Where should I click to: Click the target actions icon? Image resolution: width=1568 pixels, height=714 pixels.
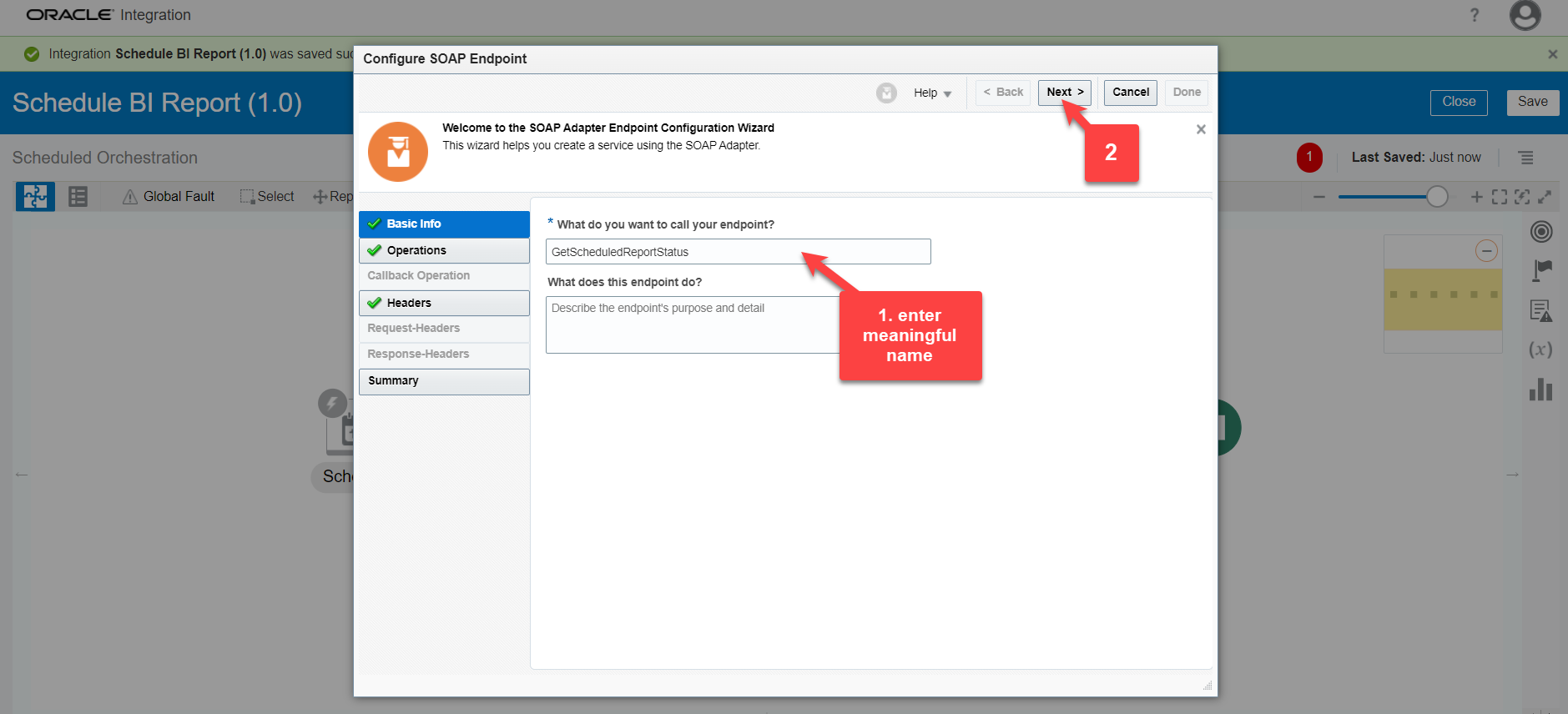[x=1541, y=232]
